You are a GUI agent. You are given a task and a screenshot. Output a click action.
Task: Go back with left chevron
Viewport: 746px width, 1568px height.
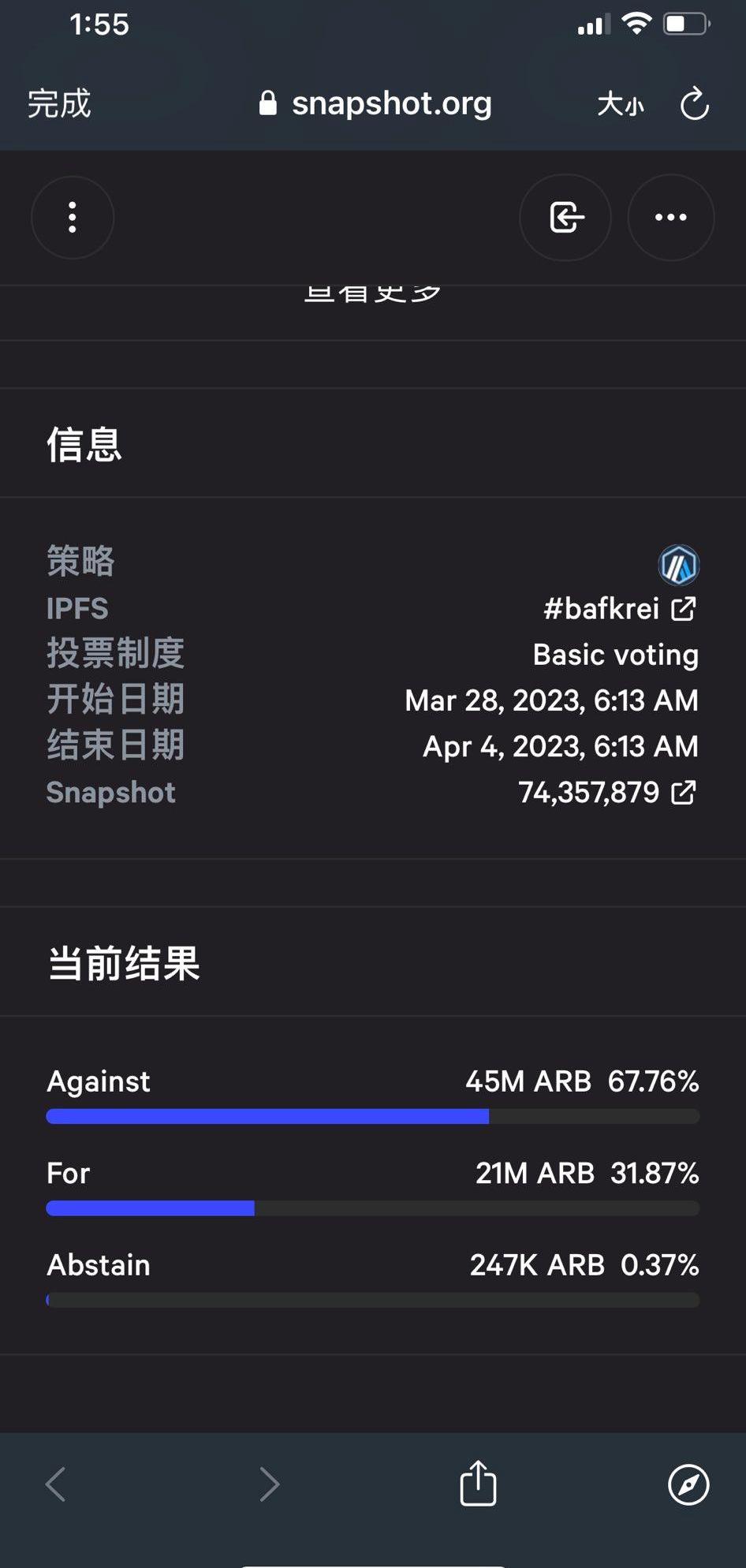[x=55, y=1484]
